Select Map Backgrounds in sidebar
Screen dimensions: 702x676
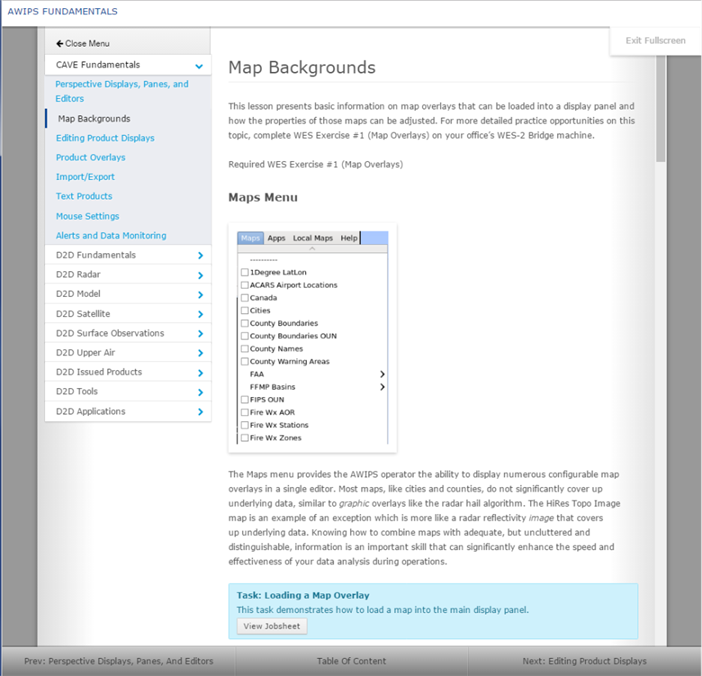coord(94,119)
